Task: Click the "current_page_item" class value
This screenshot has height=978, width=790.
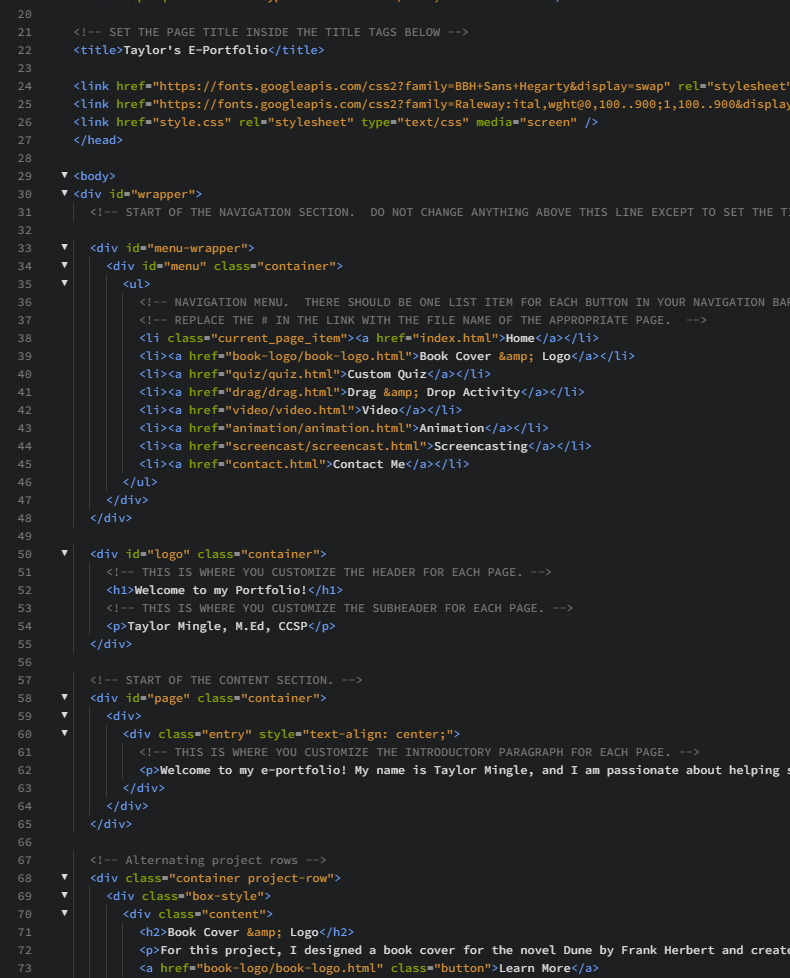Action: pos(279,338)
